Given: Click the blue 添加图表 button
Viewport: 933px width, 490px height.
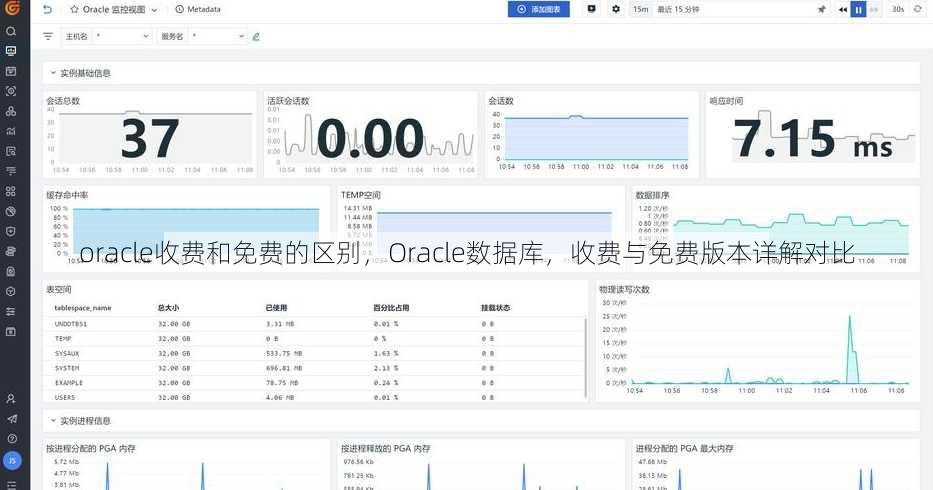Looking at the screenshot, I should click(x=538, y=9).
